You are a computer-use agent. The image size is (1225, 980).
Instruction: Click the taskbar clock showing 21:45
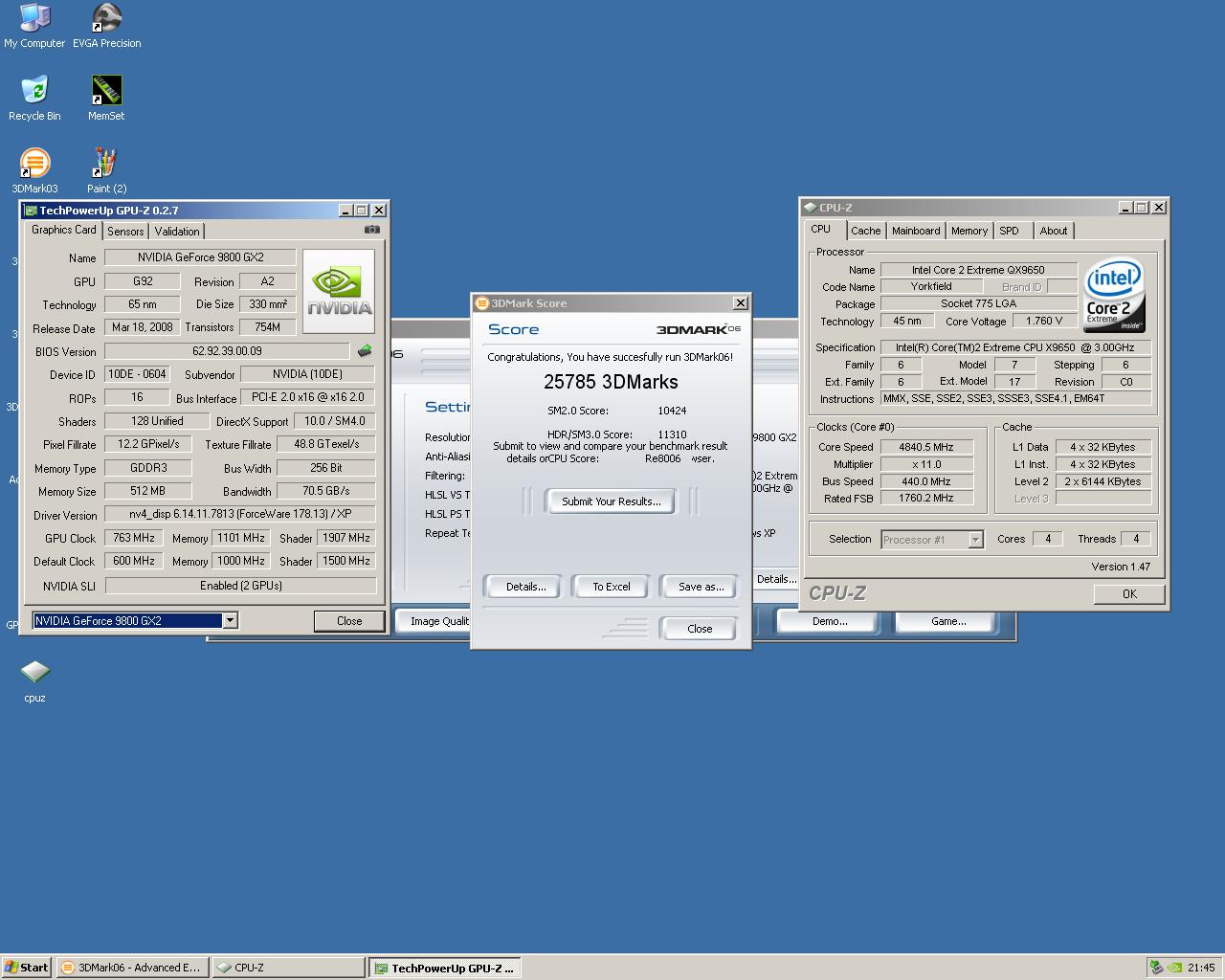click(1201, 968)
